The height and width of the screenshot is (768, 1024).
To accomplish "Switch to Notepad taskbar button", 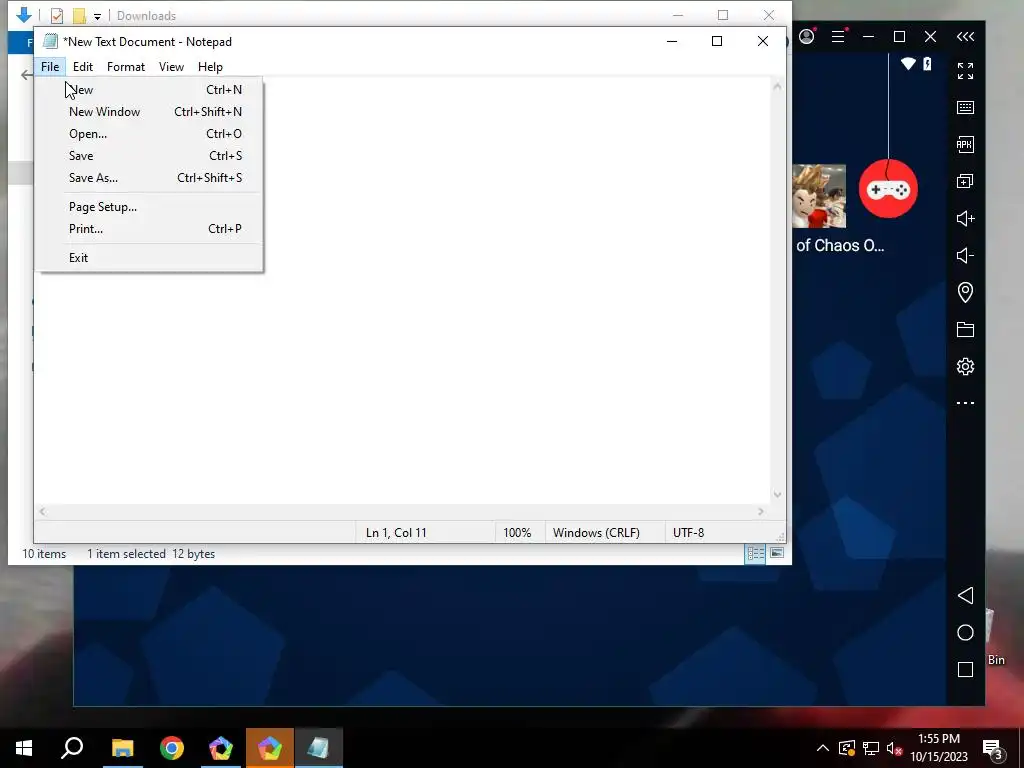I will [x=319, y=748].
